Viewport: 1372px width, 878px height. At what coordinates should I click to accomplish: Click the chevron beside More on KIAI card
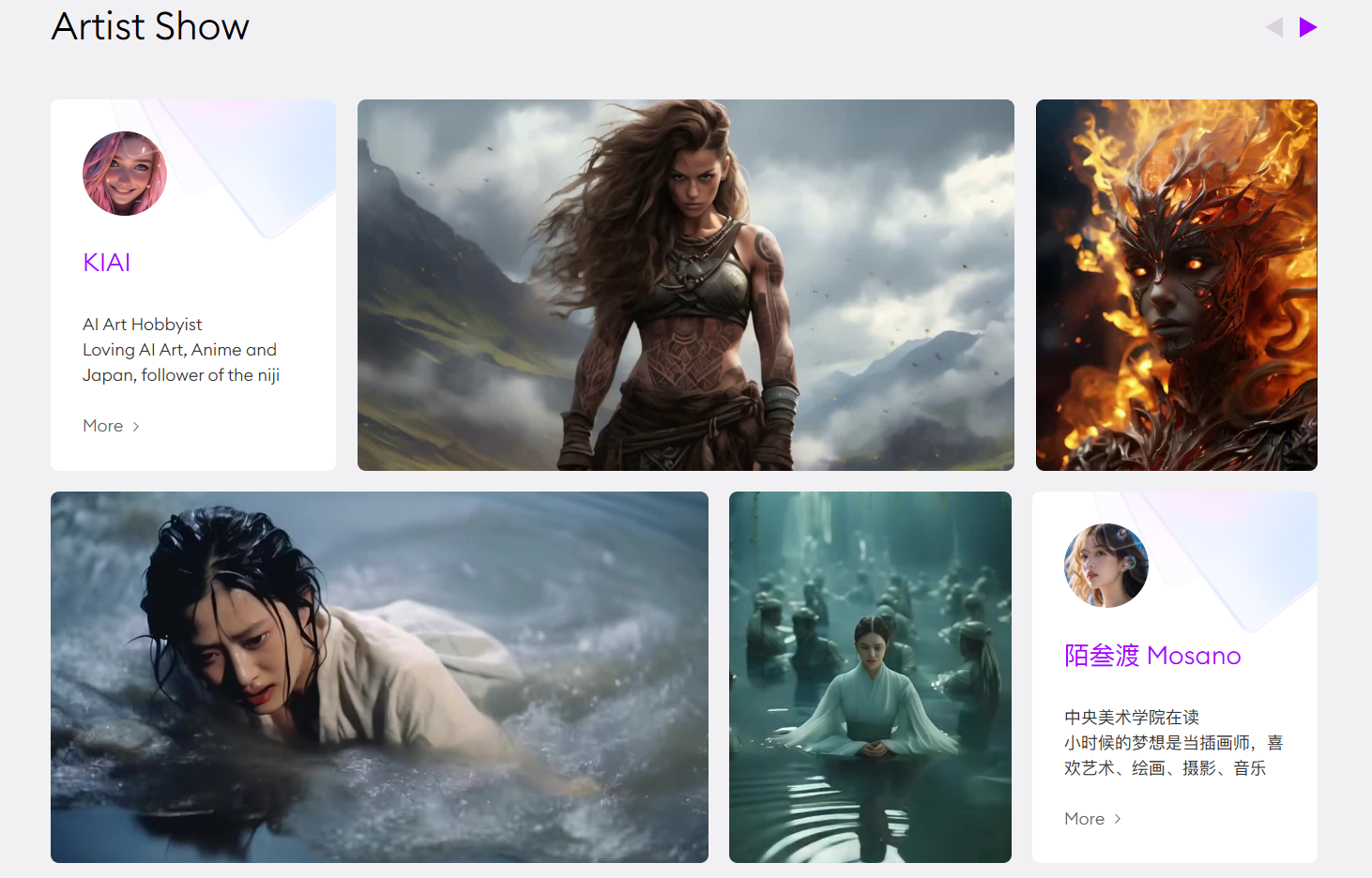pyautogui.click(x=136, y=427)
